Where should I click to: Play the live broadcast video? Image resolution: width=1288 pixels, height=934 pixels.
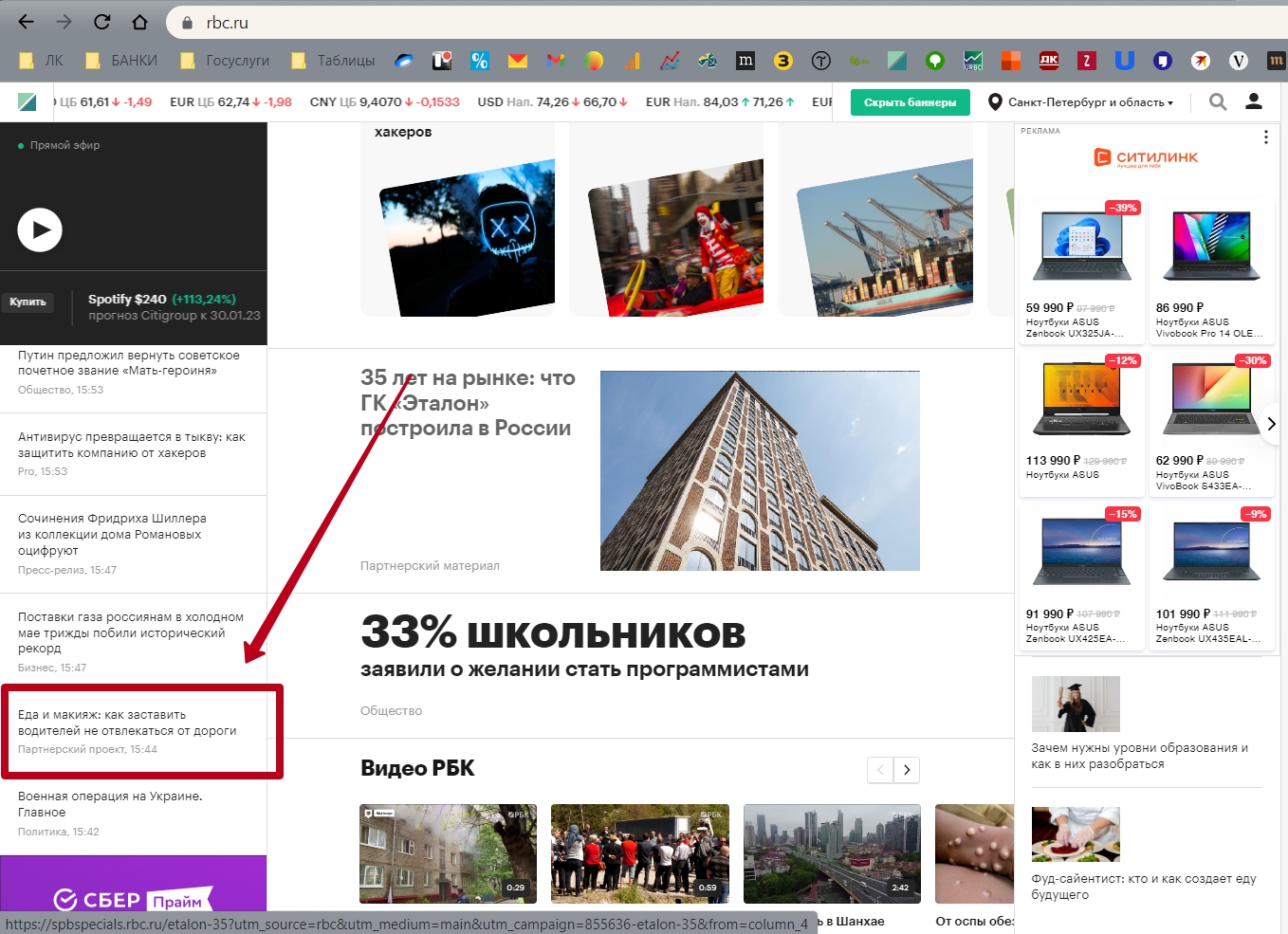point(40,229)
